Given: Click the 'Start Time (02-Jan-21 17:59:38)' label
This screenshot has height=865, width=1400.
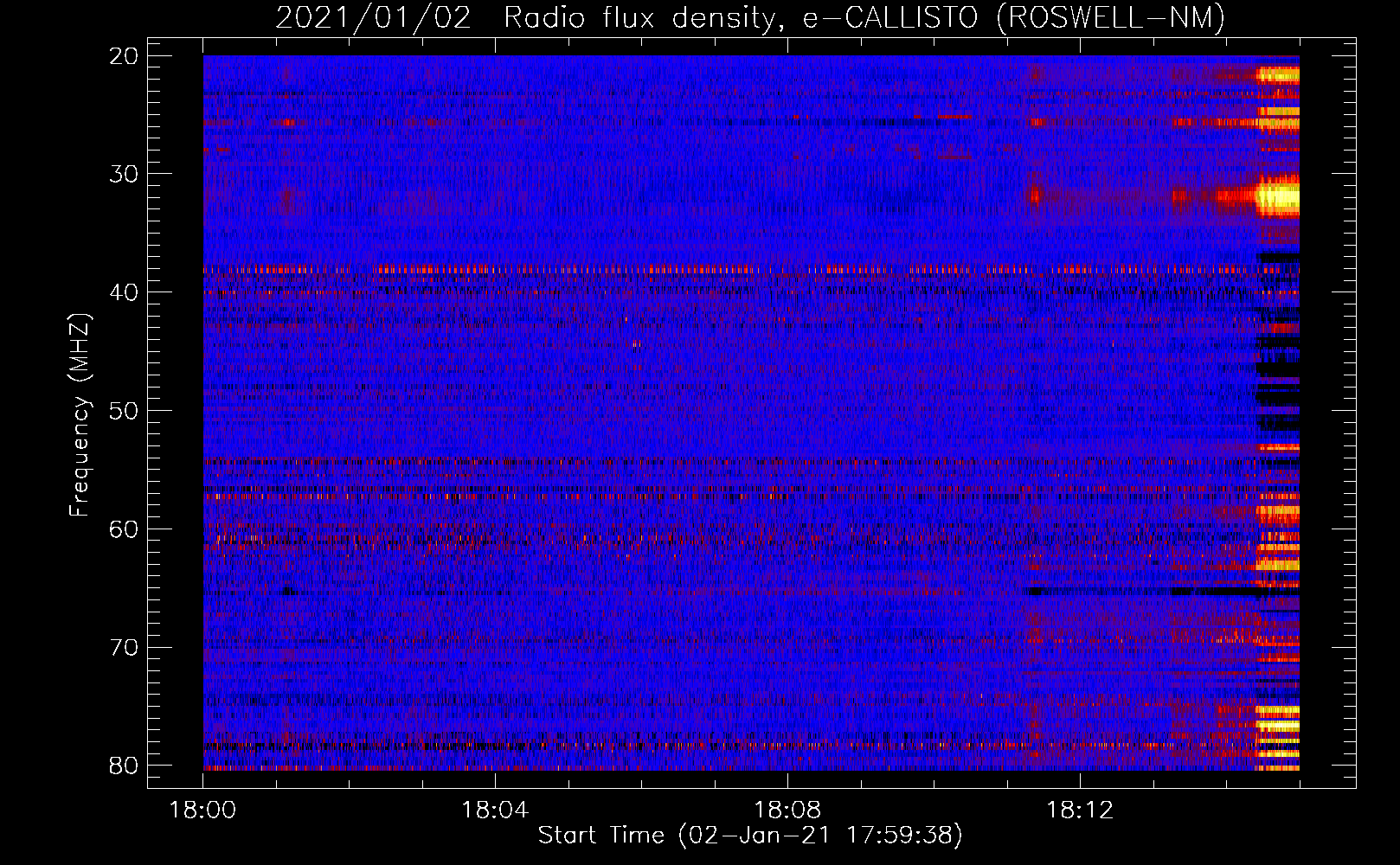Looking at the screenshot, I should [750, 836].
